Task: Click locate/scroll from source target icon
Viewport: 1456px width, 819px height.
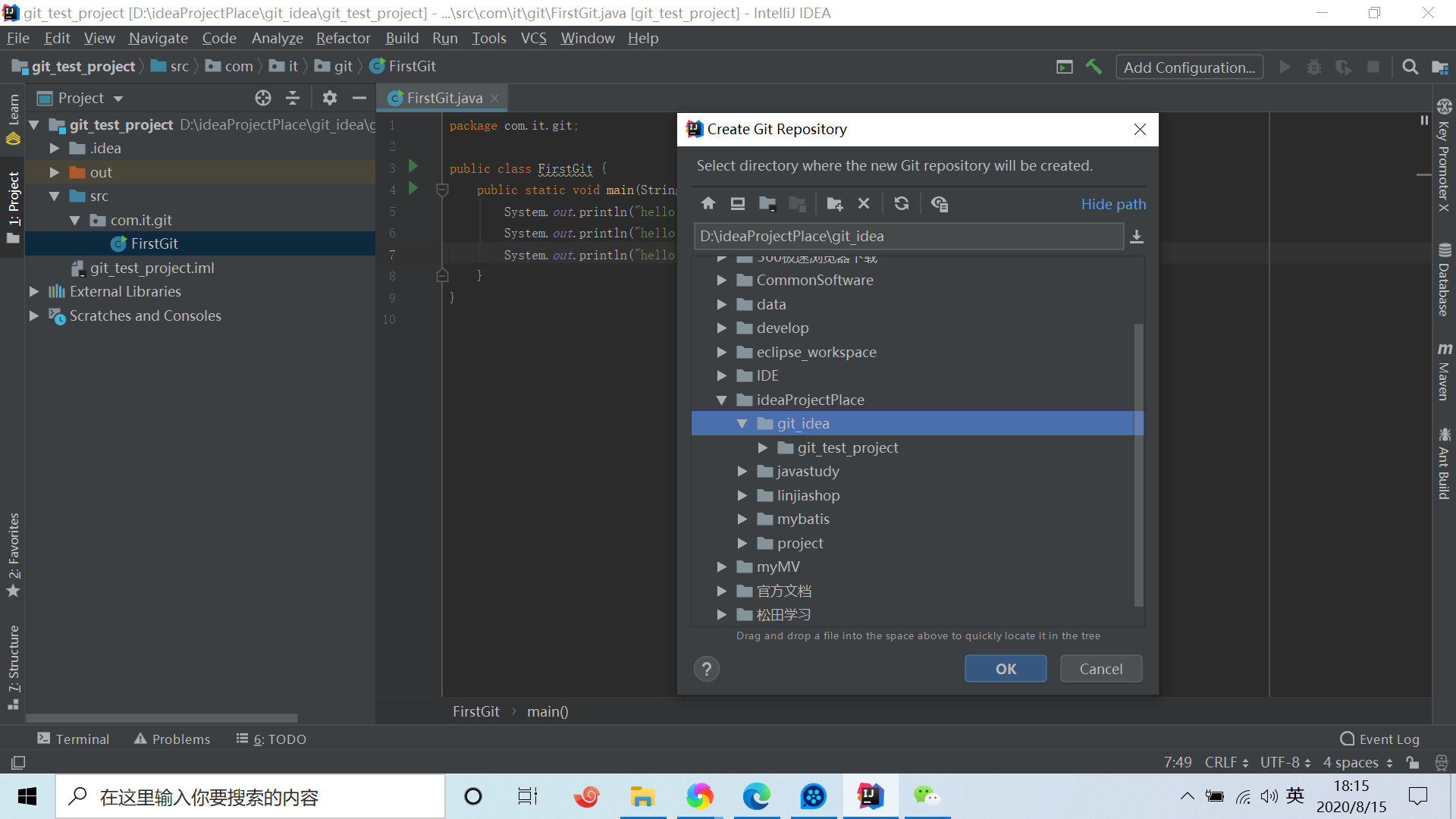Action: tap(263, 98)
